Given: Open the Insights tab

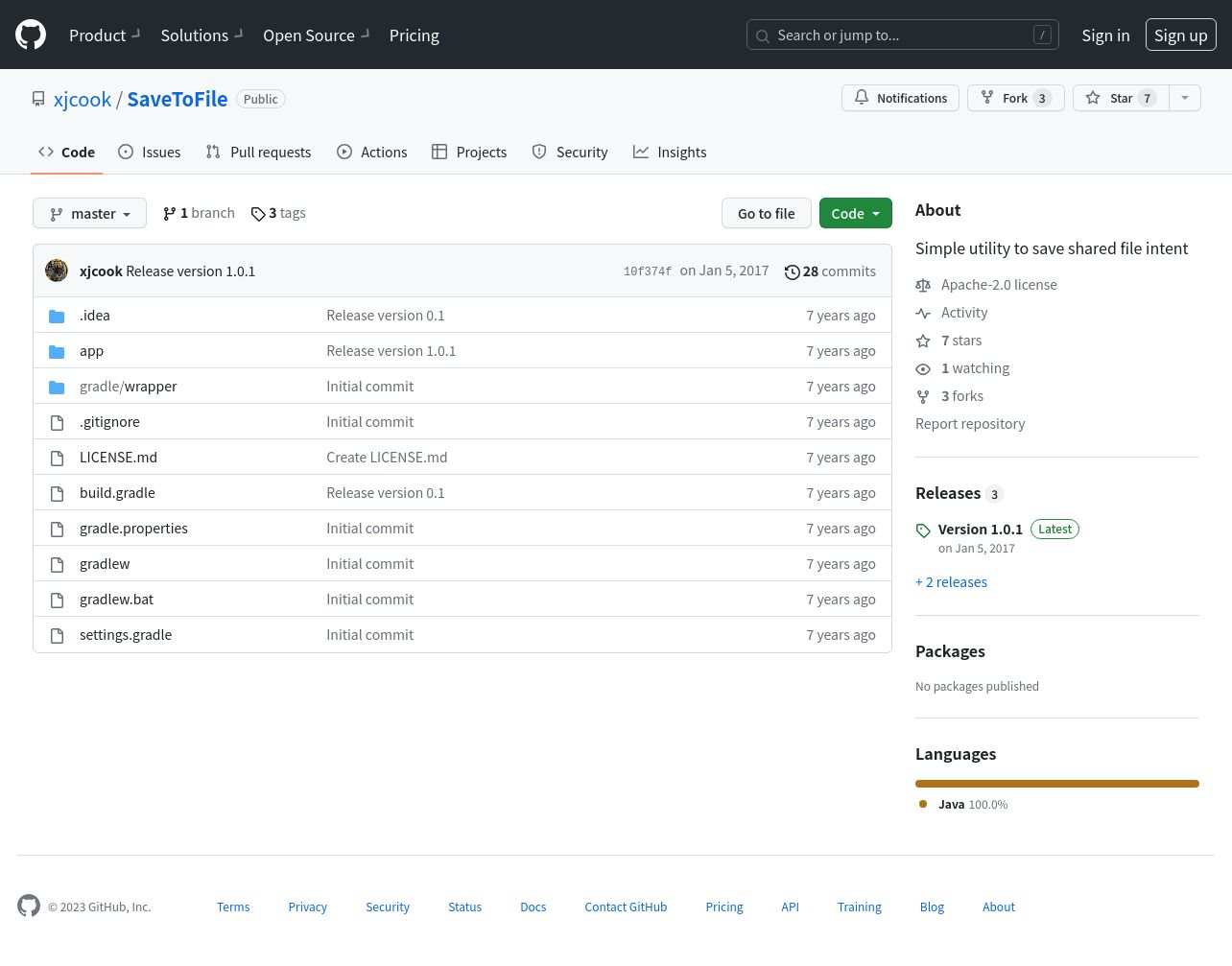Looking at the screenshot, I should pos(670,153).
